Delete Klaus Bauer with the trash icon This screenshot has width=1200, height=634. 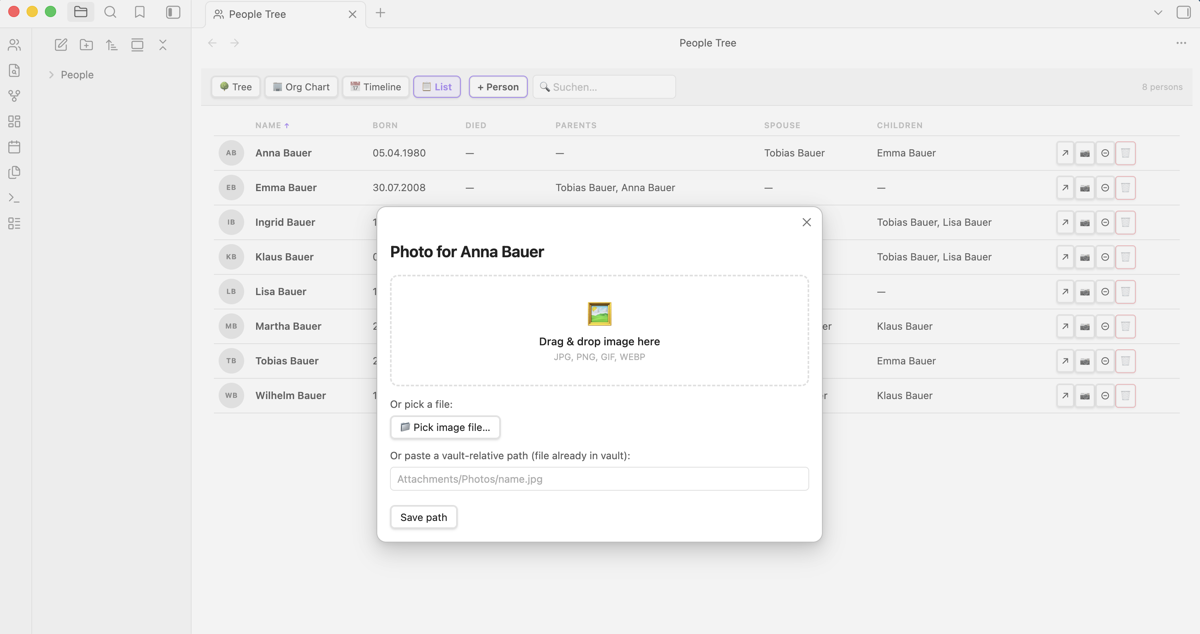click(1125, 257)
